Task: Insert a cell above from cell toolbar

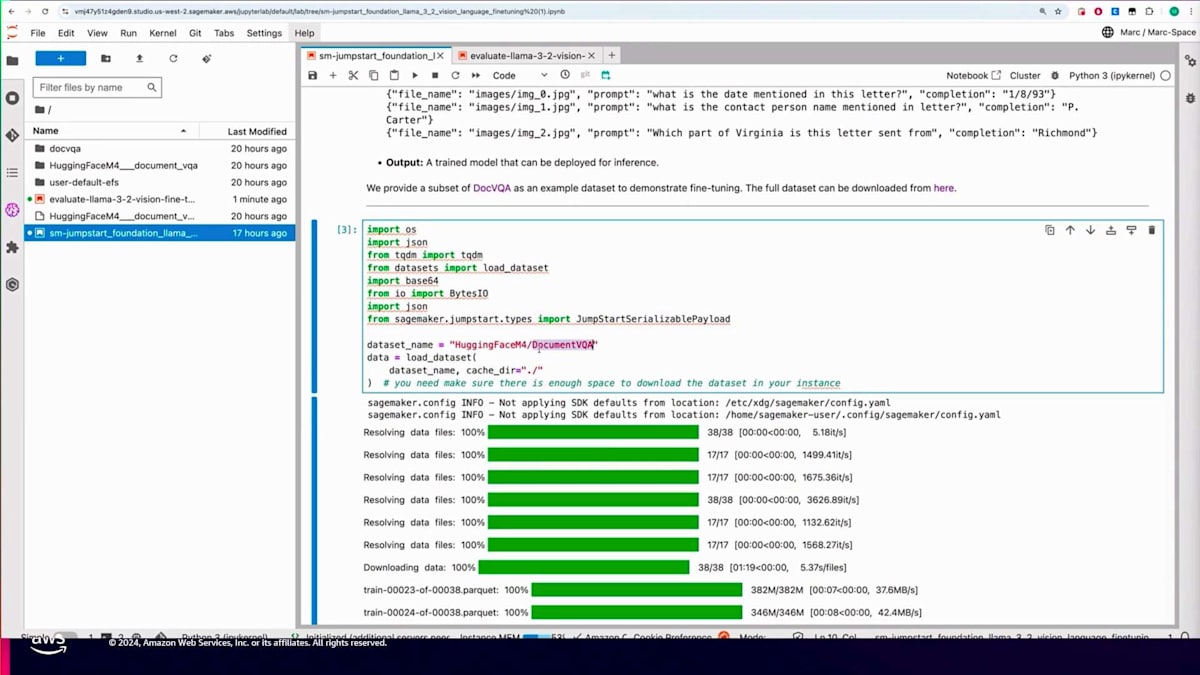Action: tap(1111, 230)
